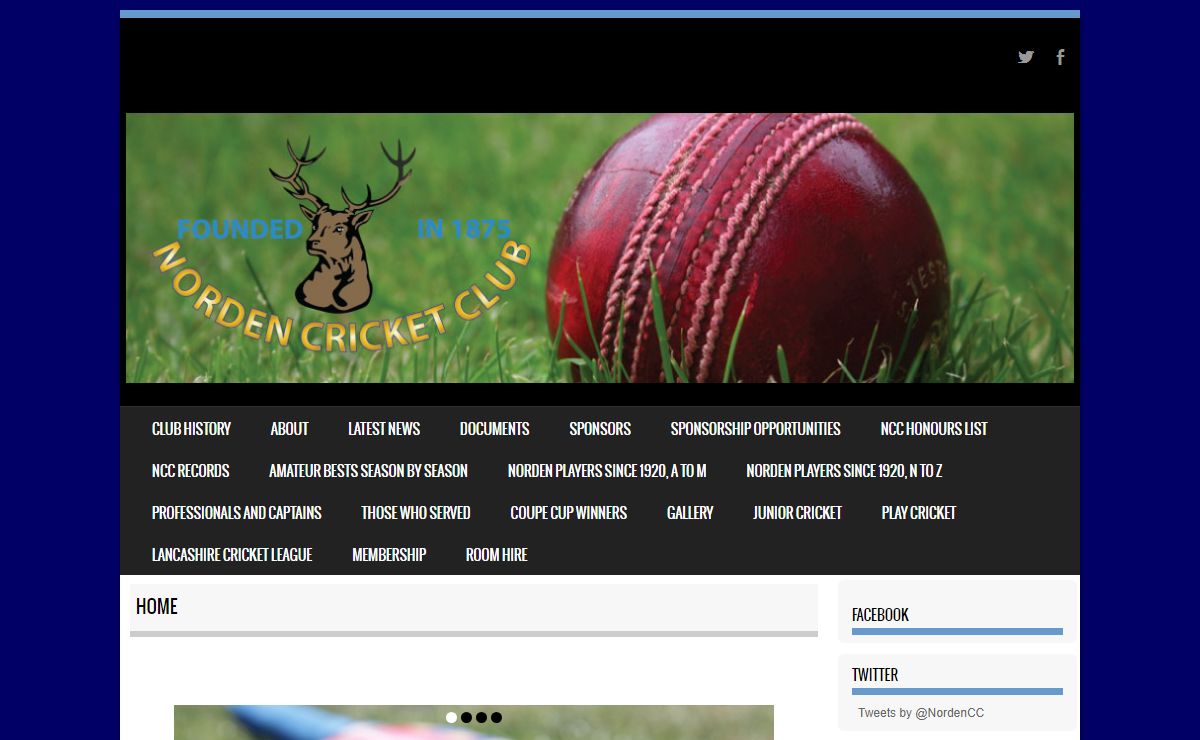This screenshot has width=1200, height=740.
Task: Select the first slider dot
Action: point(451,717)
